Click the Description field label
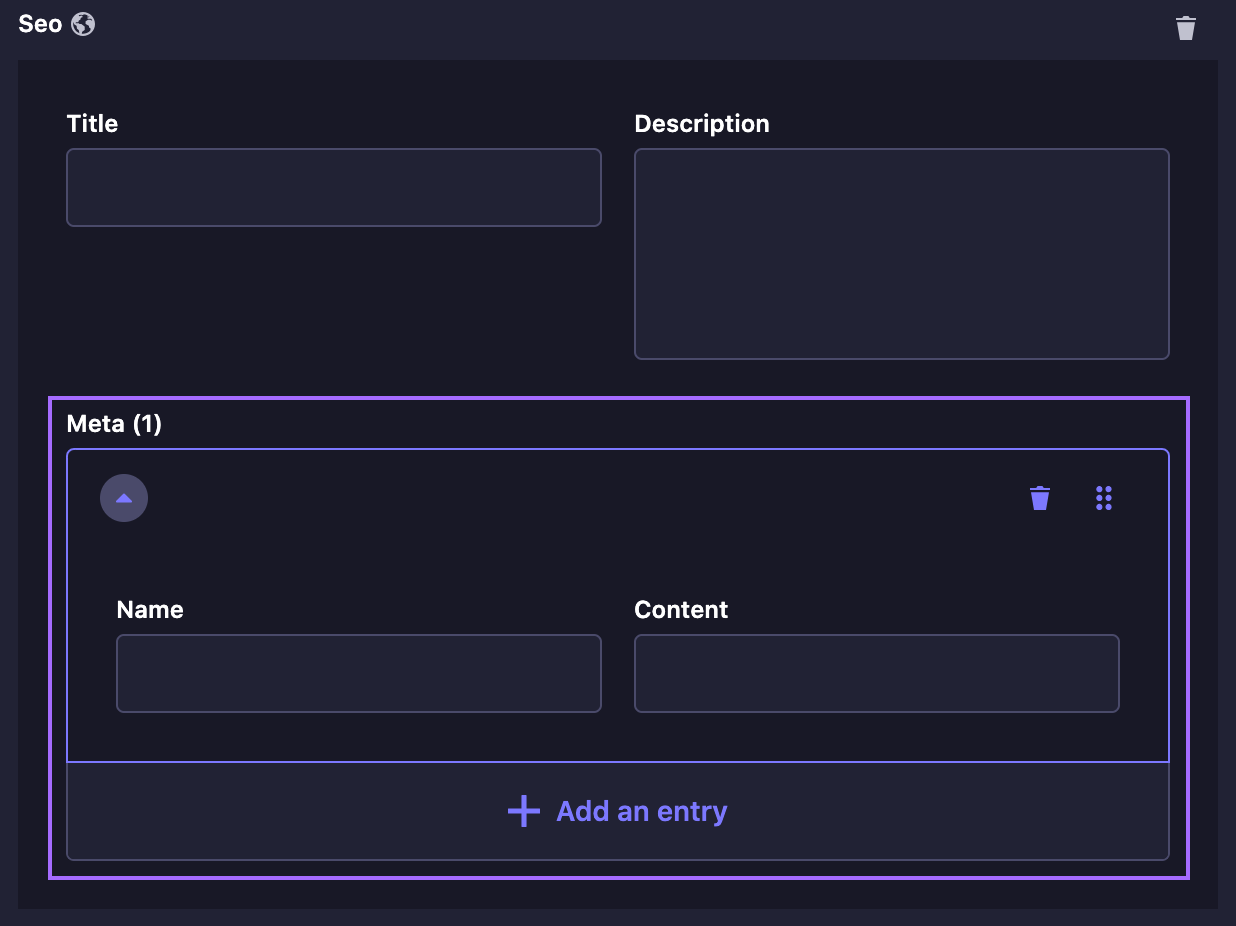 pos(701,124)
